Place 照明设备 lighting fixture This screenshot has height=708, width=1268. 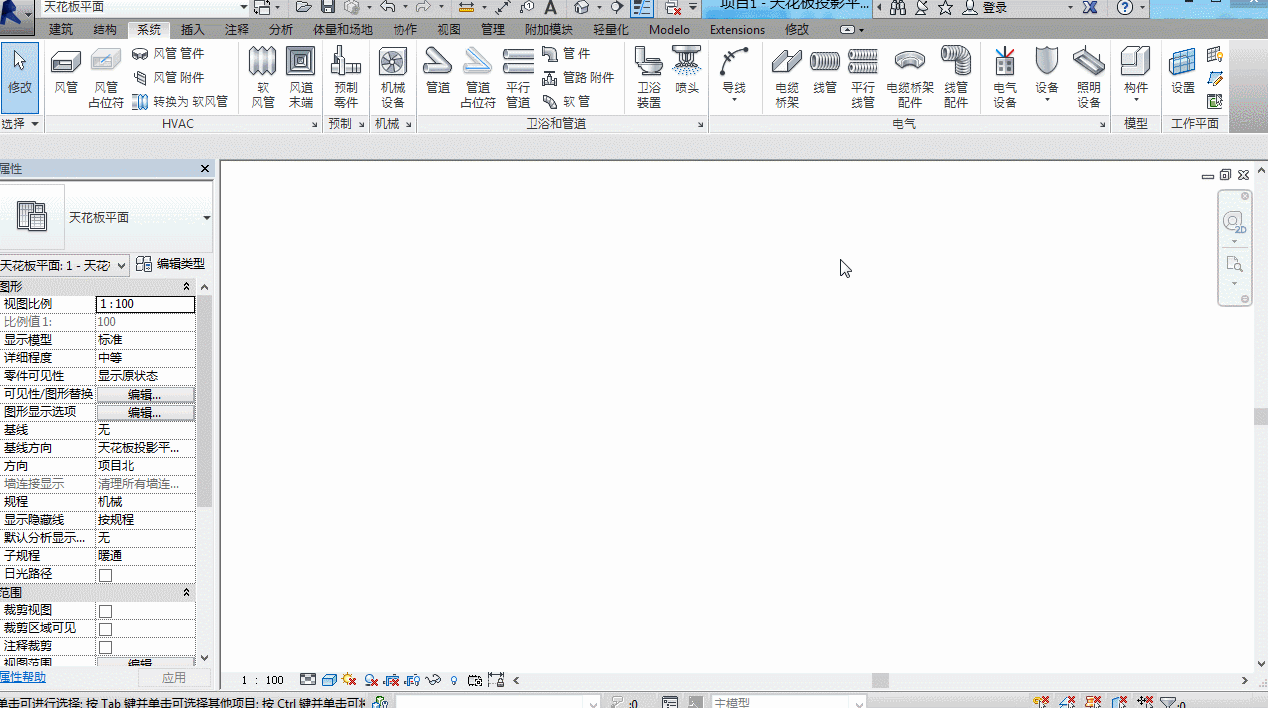[x=1089, y=78]
